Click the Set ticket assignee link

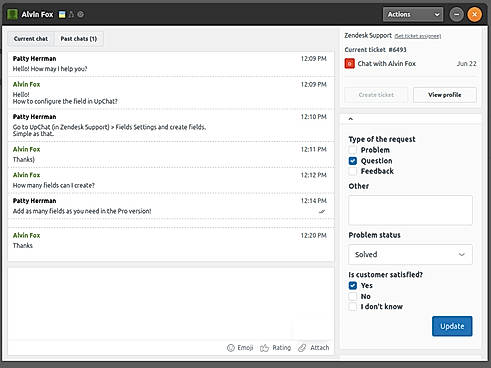pos(418,36)
